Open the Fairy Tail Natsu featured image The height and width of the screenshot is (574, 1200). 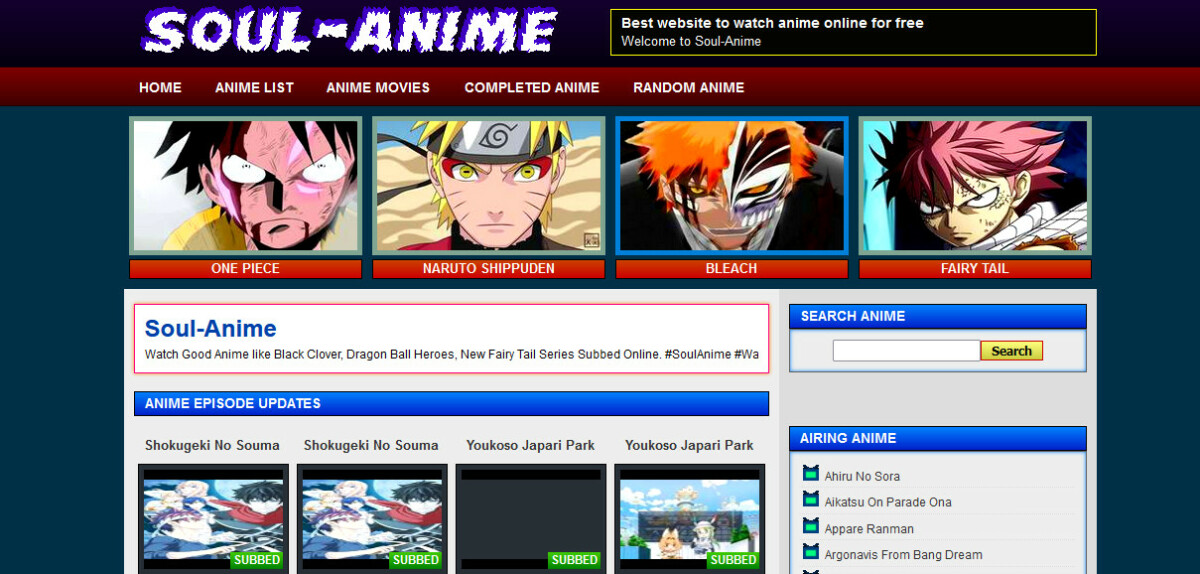[975, 186]
